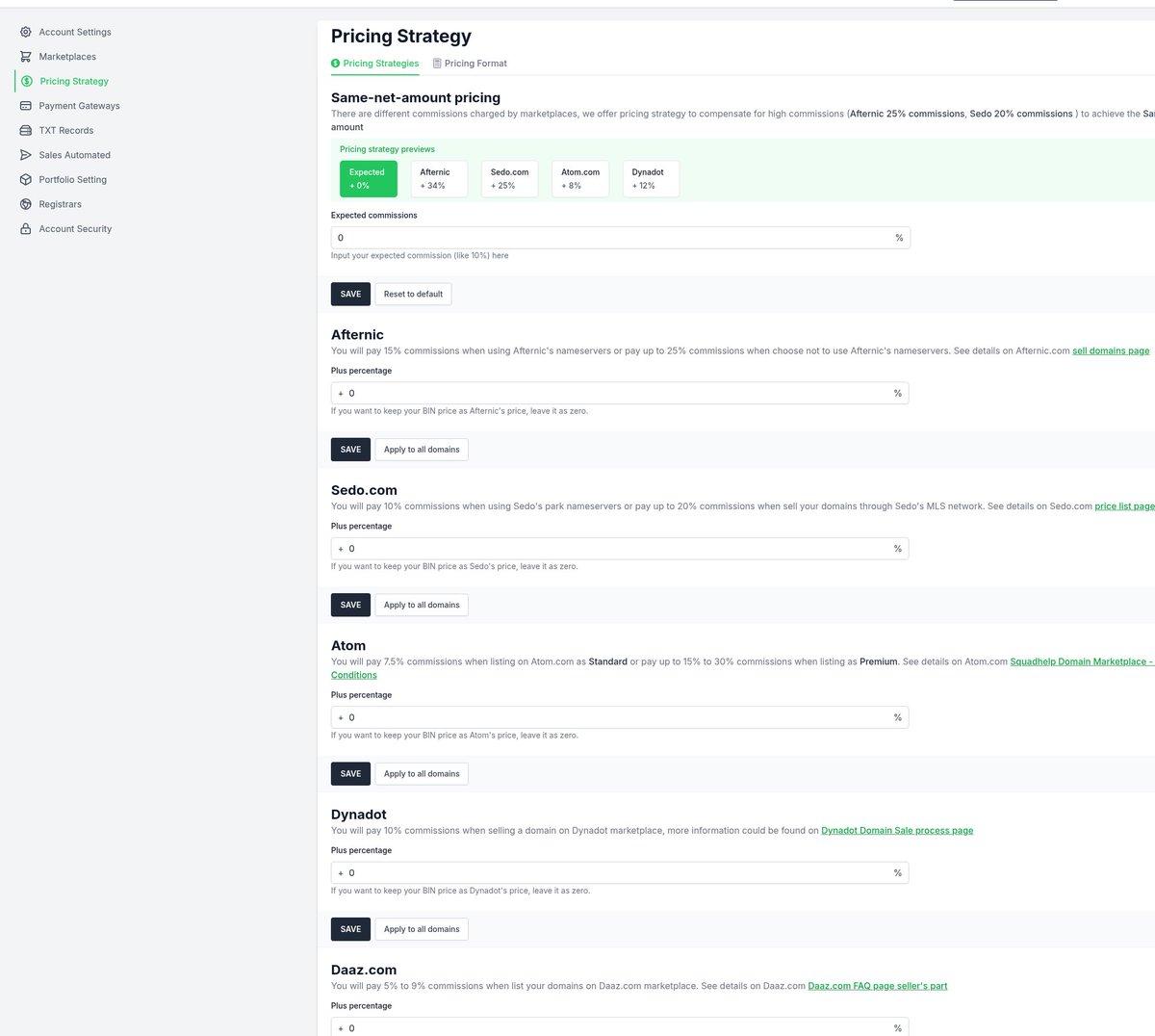Select the Afternic +34% preview card

point(439,179)
